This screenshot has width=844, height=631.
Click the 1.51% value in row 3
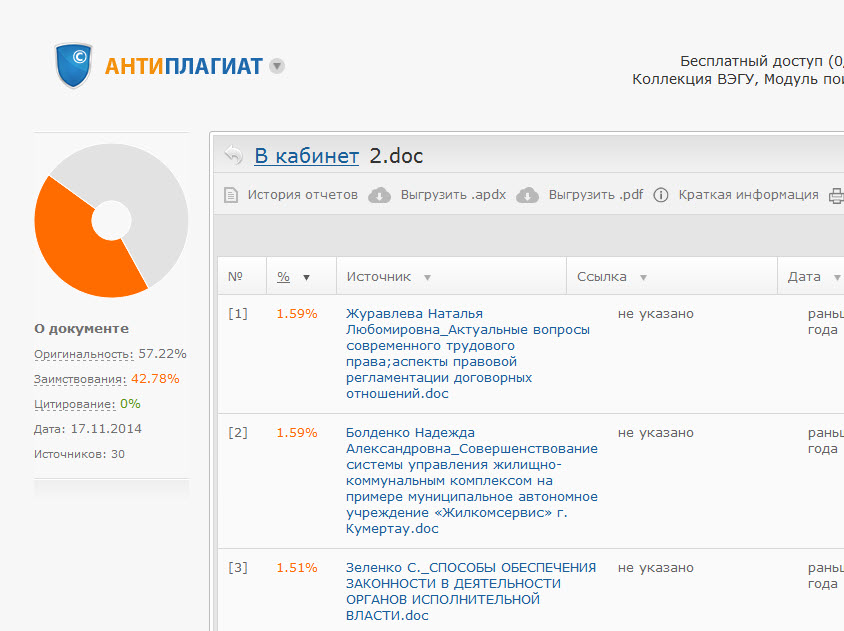coord(297,567)
